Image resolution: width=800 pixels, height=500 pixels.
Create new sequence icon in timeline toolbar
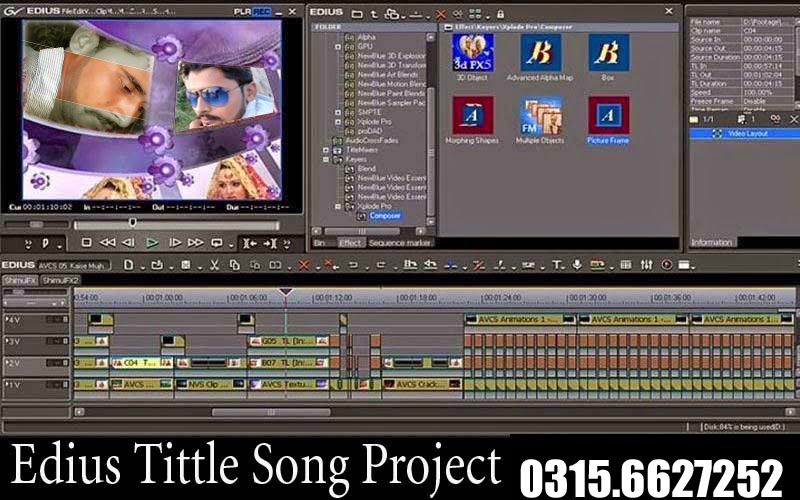point(129,265)
